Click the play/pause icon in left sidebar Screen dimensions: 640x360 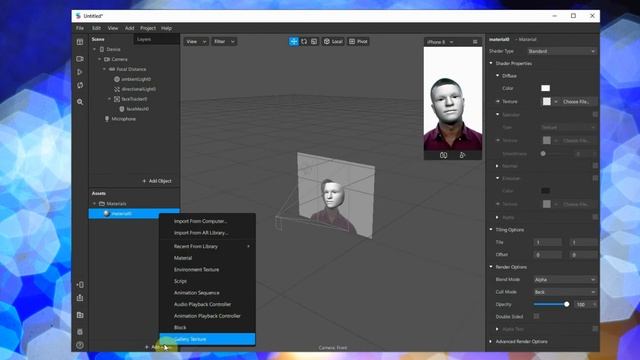[80, 72]
